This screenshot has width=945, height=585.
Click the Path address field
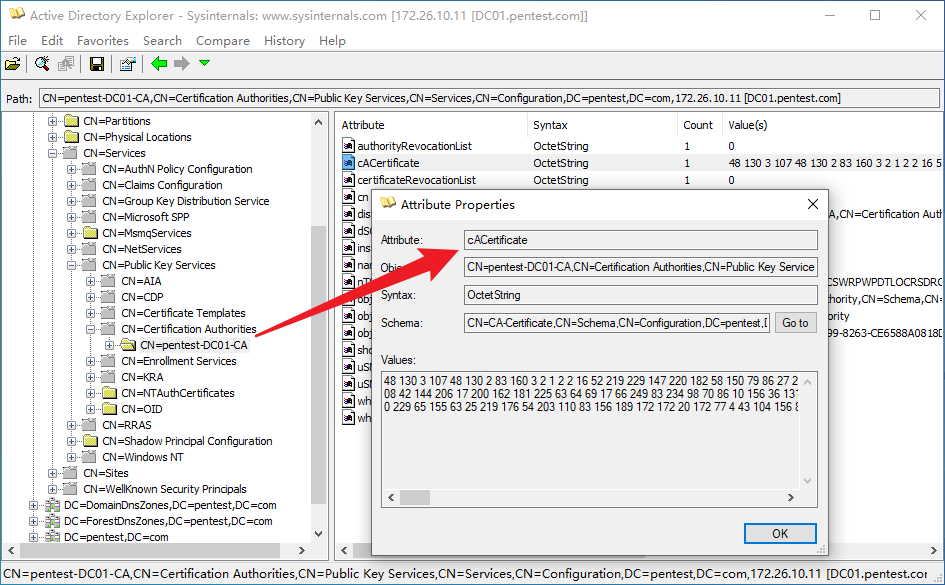pos(489,98)
